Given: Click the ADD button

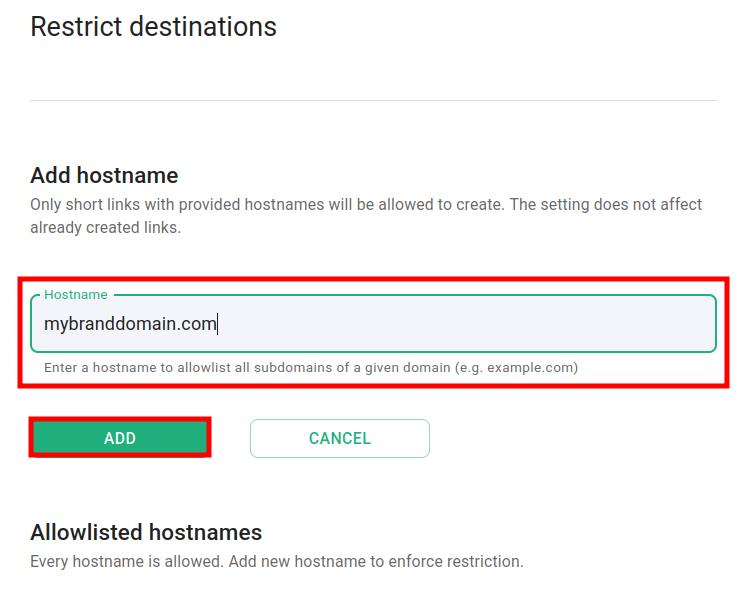Looking at the screenshot, I should [120, 438].
